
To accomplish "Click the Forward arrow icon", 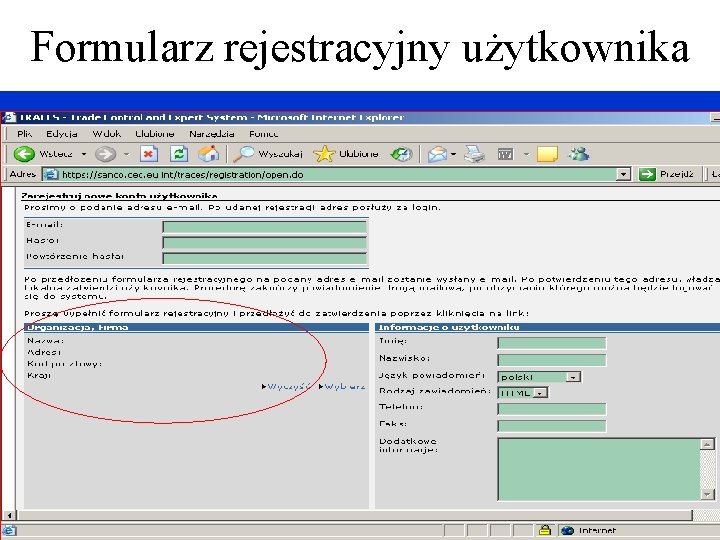I will tap(105, 154).
